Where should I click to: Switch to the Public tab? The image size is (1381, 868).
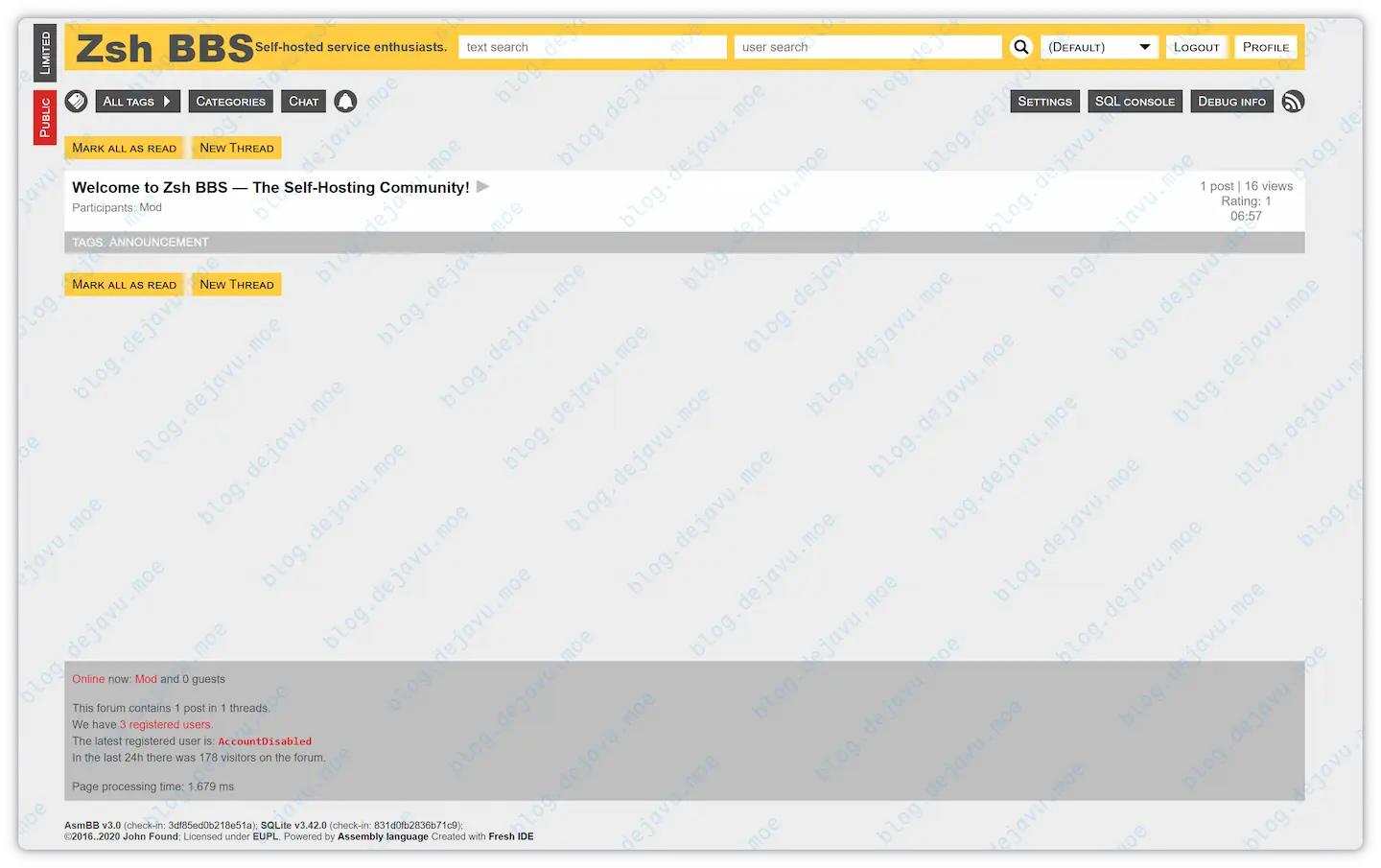click(x=43, y=117)
